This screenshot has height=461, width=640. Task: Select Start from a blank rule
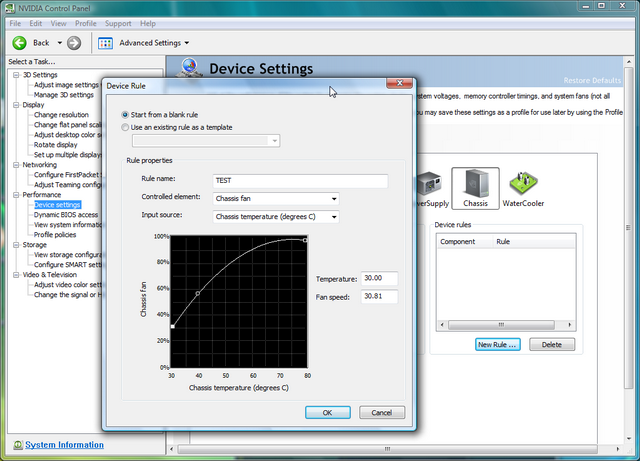(x=125, y=115)
